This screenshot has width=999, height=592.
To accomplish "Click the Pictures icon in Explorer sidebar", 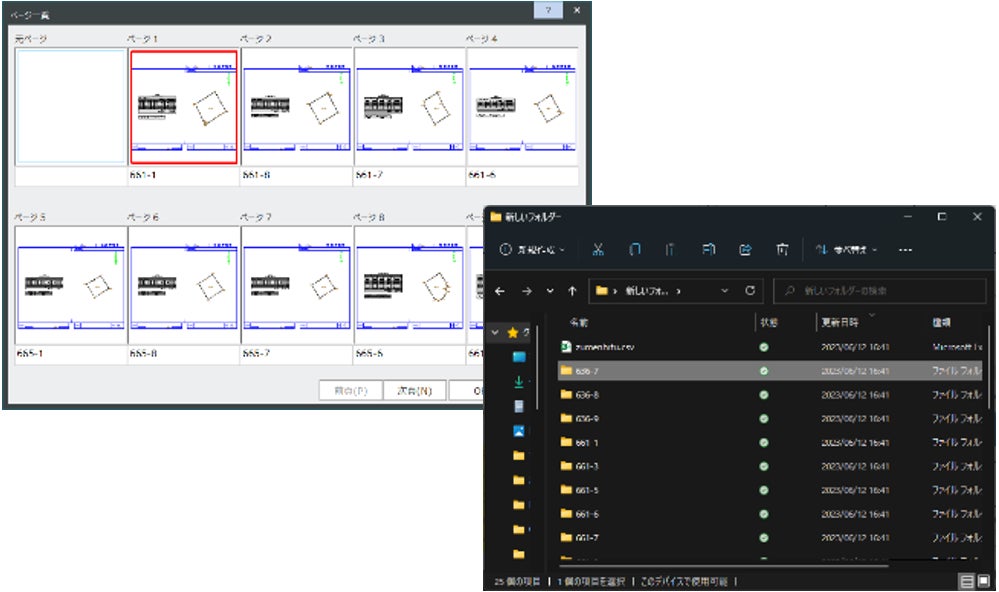I will (519, 431).
